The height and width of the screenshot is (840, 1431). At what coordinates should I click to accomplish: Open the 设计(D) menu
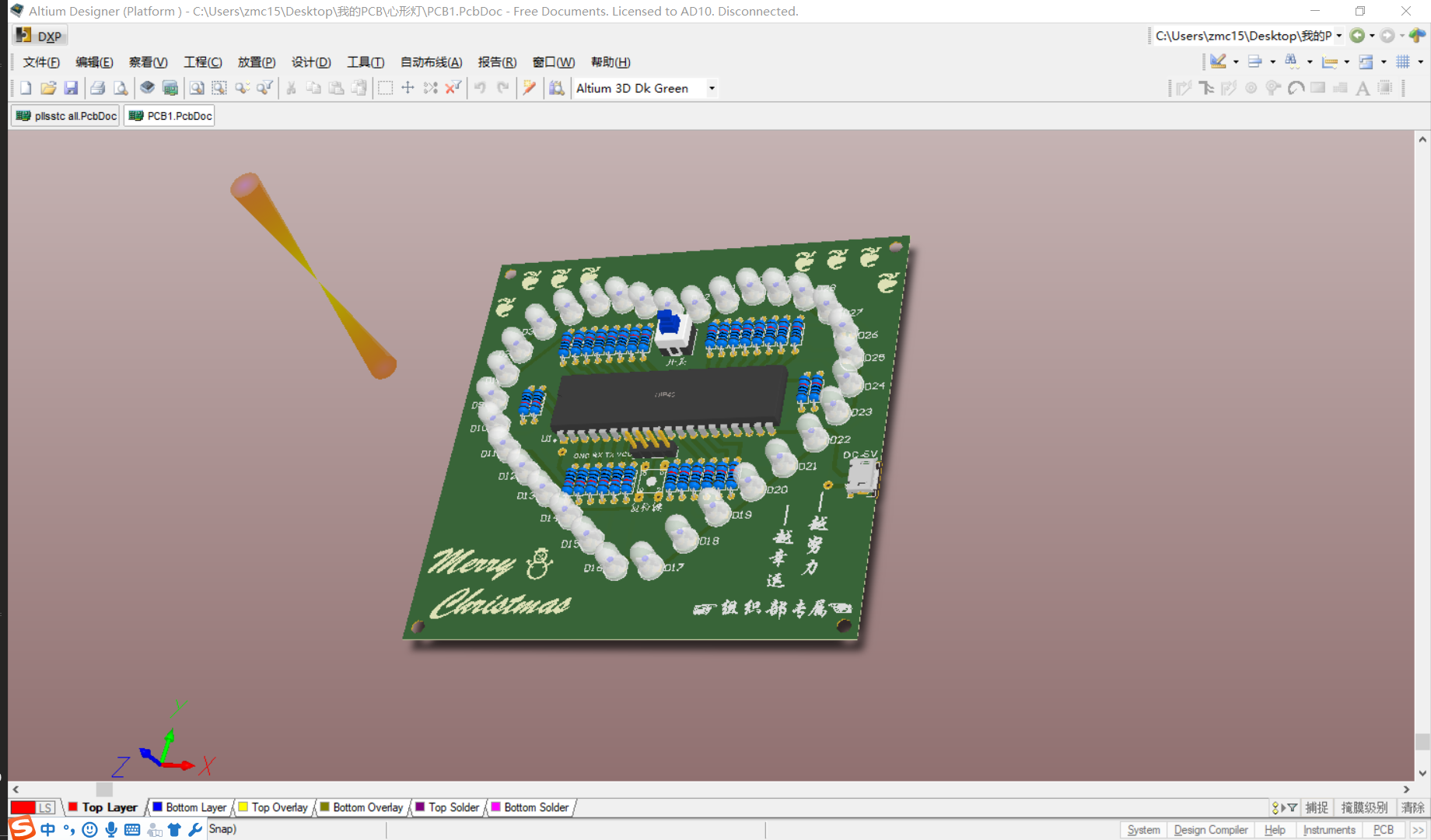pyautogui.click(x=311, y=62)
